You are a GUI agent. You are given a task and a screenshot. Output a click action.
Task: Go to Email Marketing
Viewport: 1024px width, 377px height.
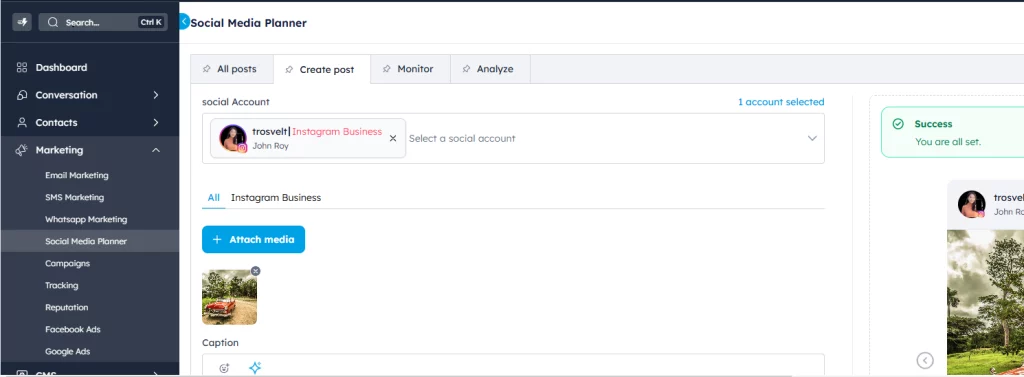coord(76,175)
